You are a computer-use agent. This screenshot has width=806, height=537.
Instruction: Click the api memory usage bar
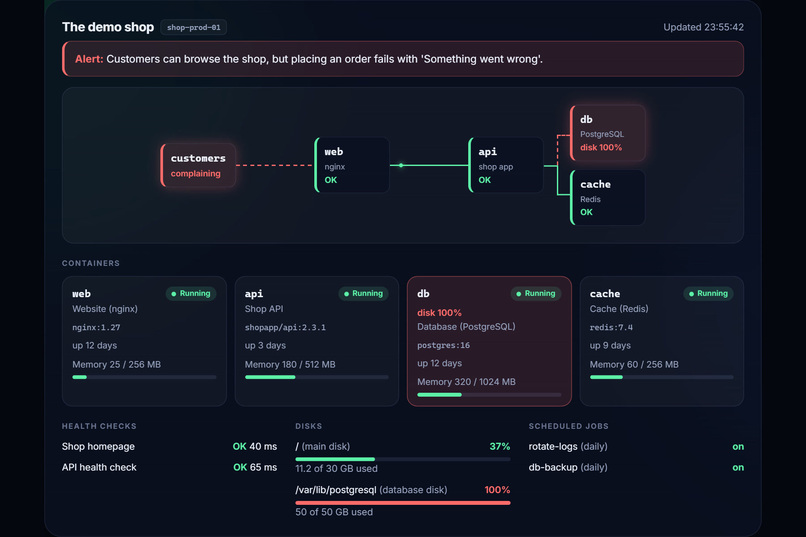(x=317, y=377)
